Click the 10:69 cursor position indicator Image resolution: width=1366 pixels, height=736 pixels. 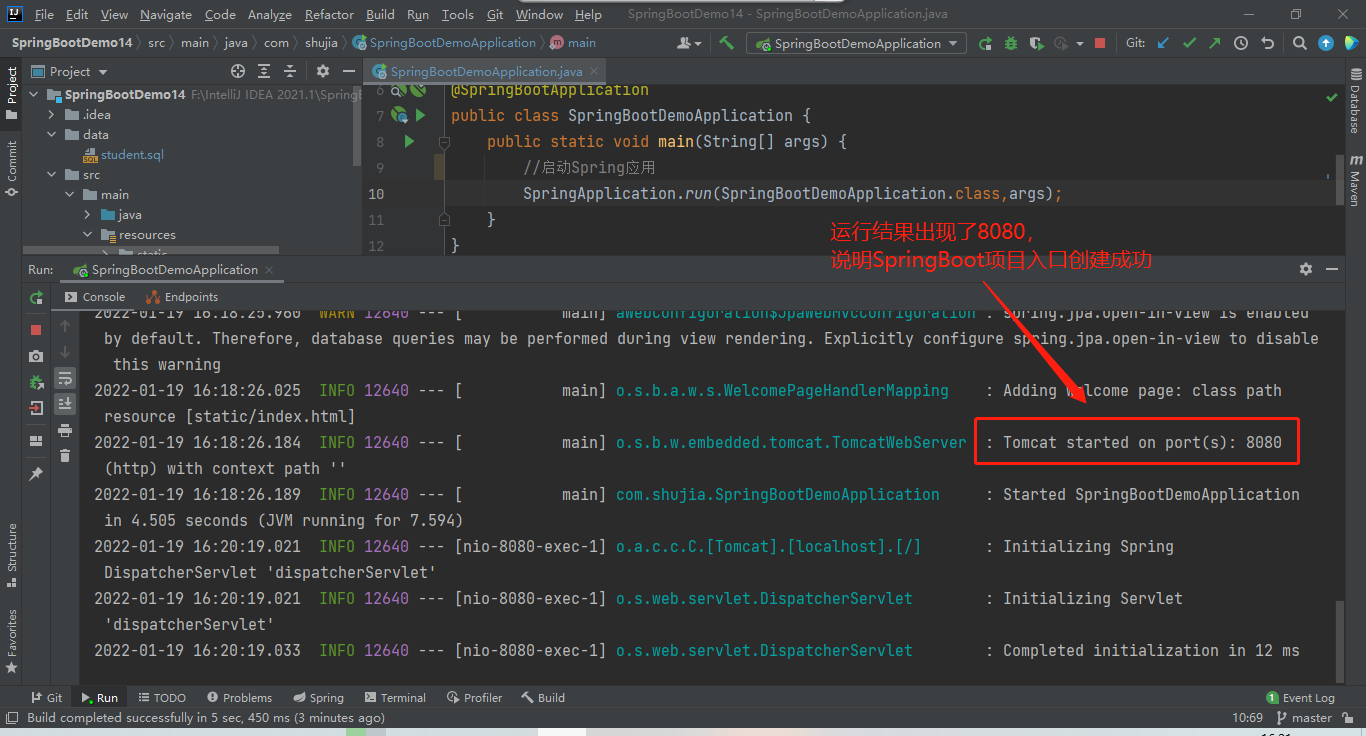1247,718
